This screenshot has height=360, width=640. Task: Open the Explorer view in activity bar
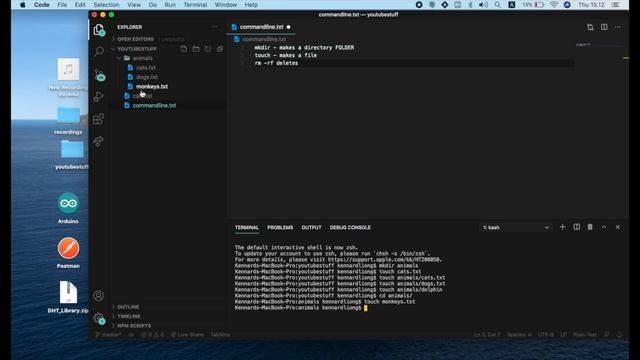[x=99, y=30]
